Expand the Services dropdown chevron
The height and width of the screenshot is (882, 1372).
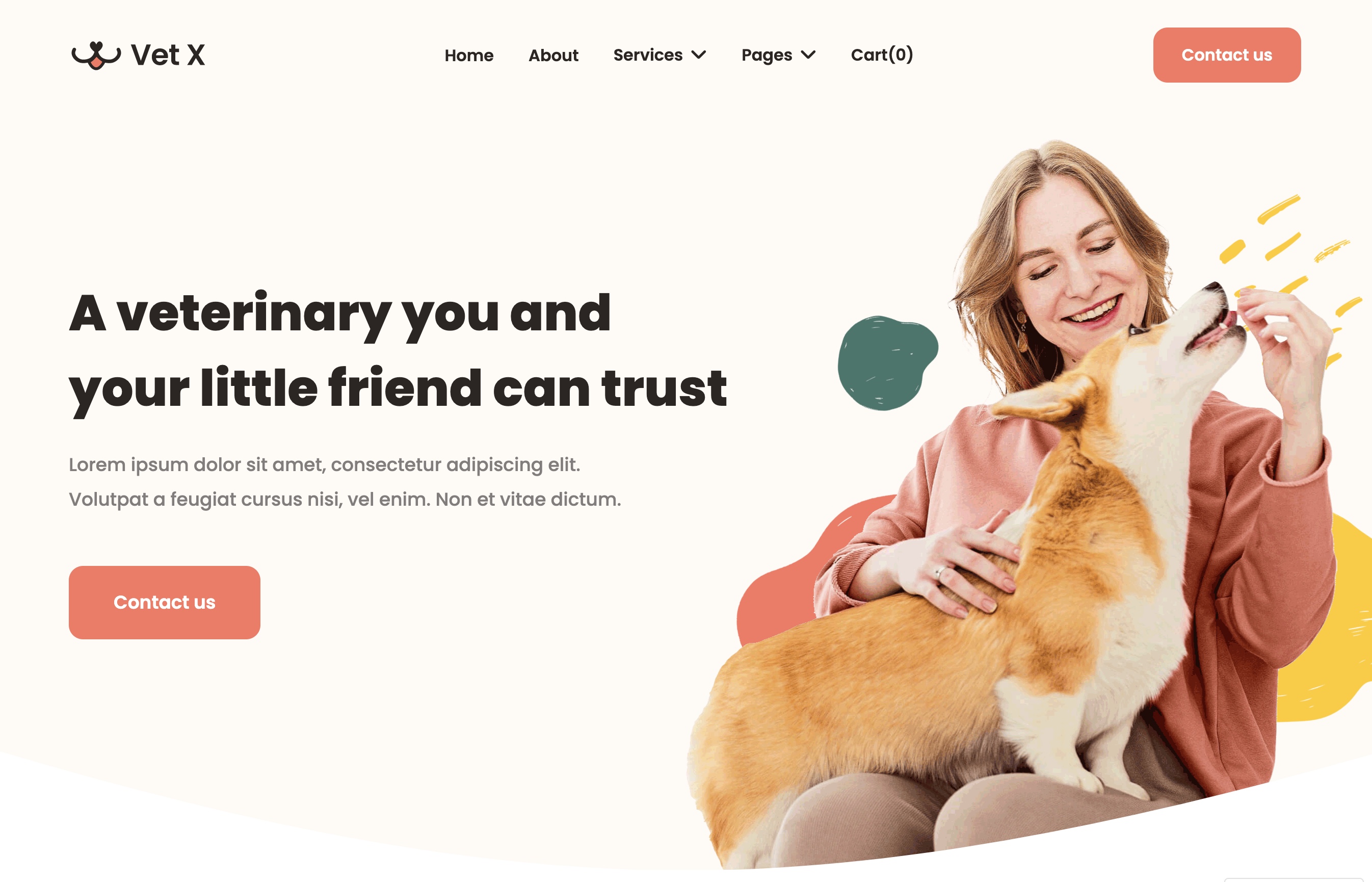[x=699, y=55]
